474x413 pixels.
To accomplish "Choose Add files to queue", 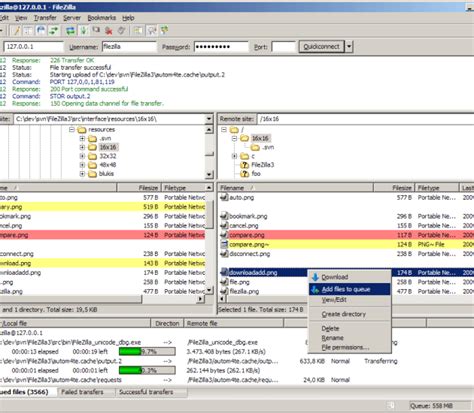I will coord(349,289).
